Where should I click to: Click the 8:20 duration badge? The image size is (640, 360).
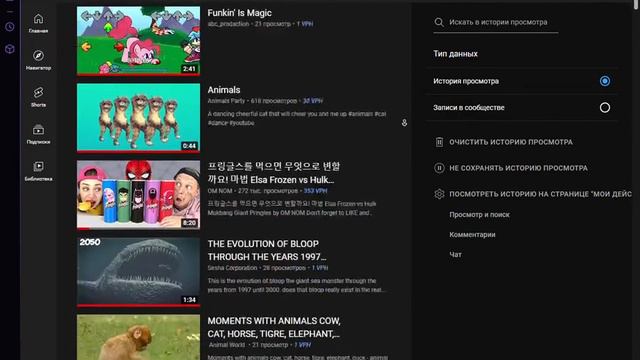point(189,223)
